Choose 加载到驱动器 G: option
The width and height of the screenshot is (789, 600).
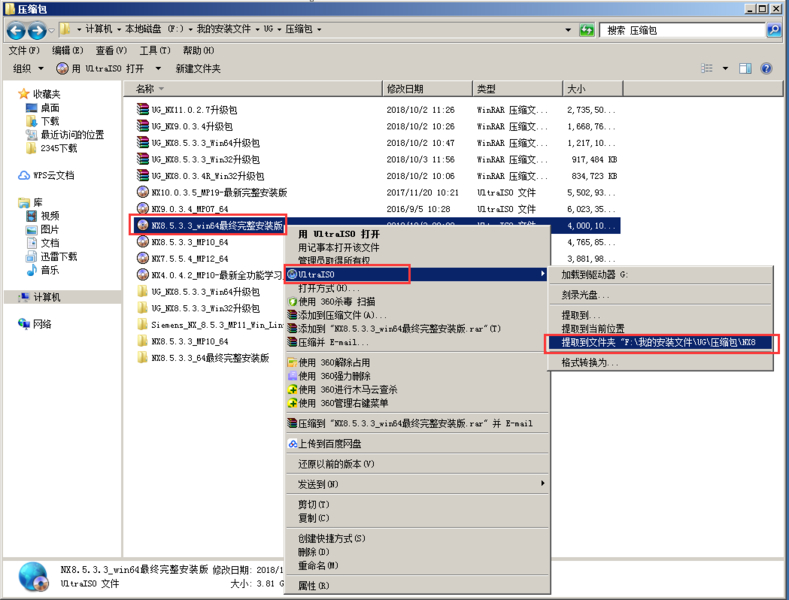click(661, 274)
